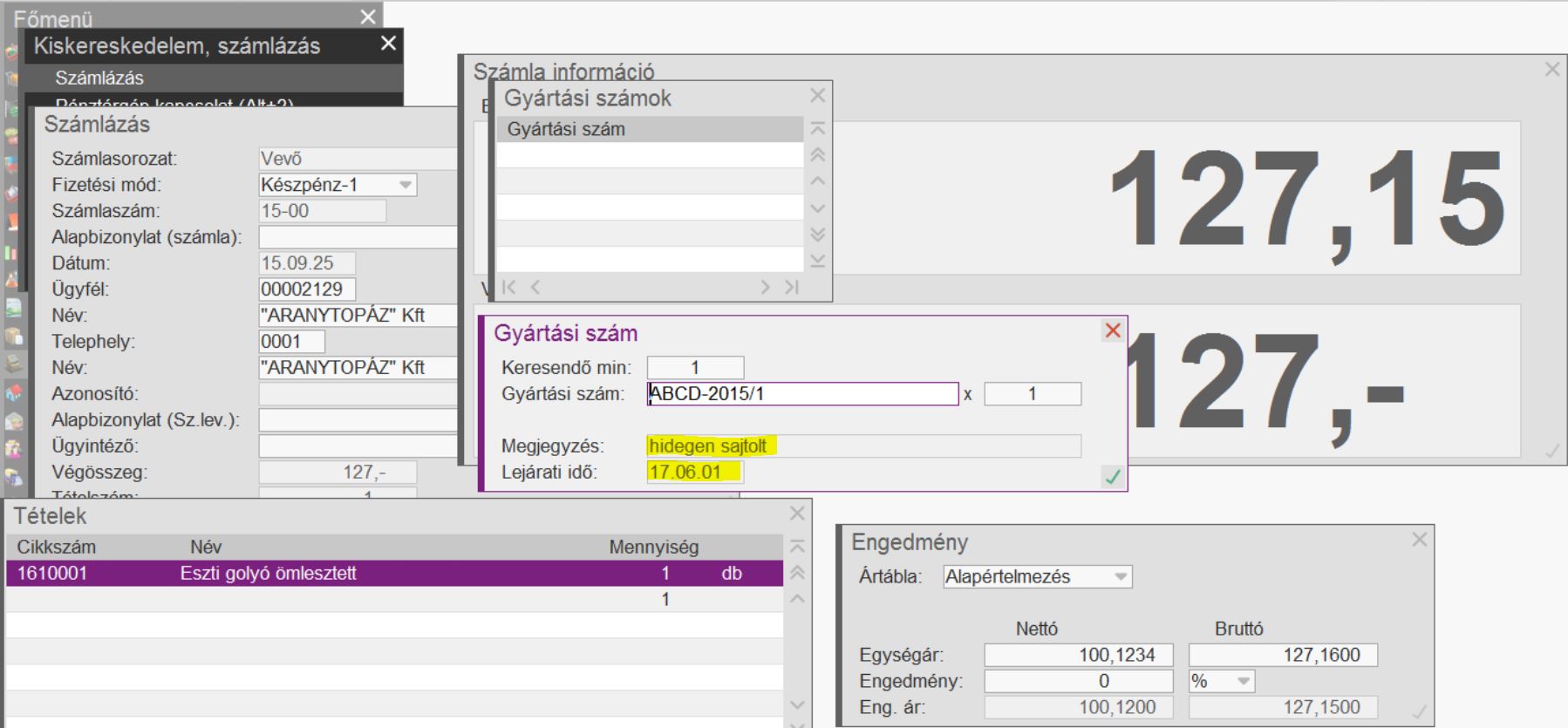Open the Ártábla price list dropdown
The width and height of the screenshot is (1568, 728).
click(x=1121, y=576)
